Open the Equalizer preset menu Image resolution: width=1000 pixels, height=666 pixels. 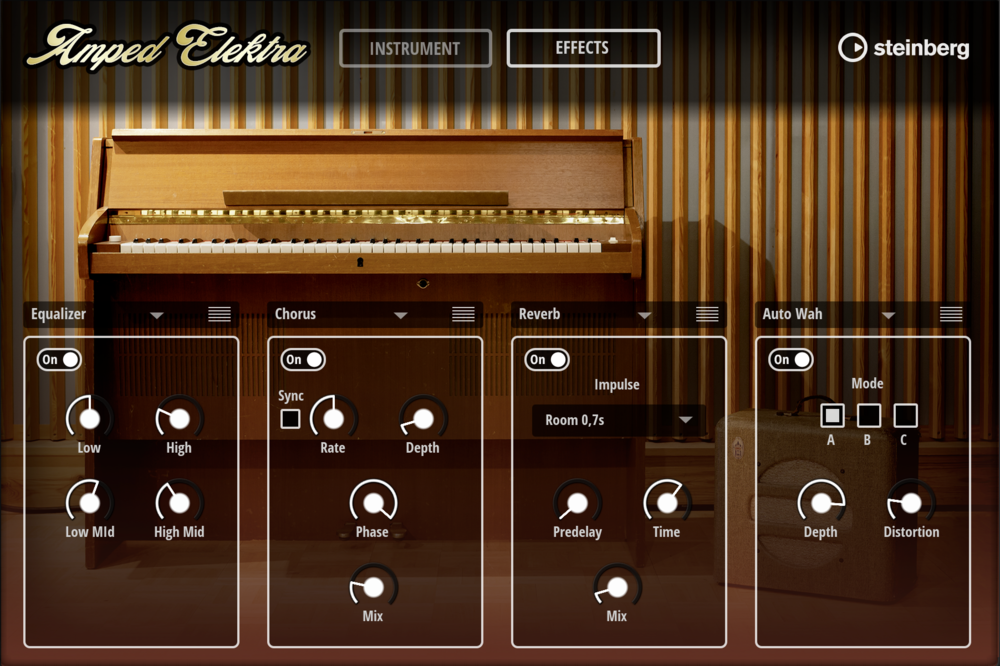point(219,313)
